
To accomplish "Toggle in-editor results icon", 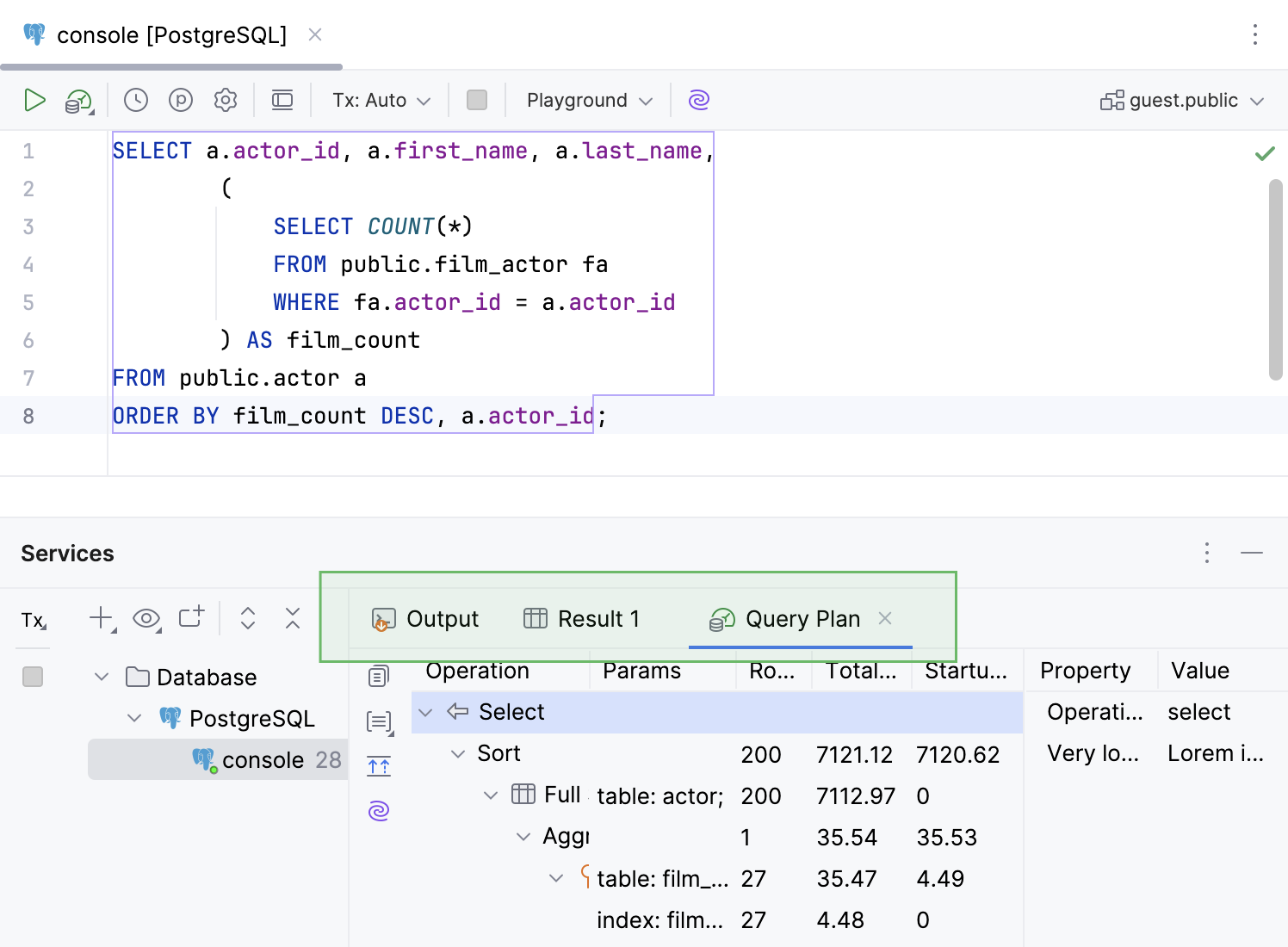I will (x=282, y=101).
